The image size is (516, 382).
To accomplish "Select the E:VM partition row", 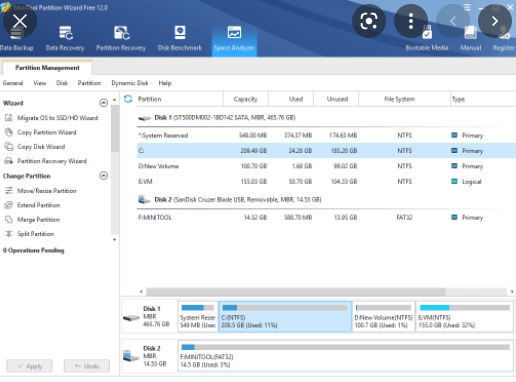I will click(x=326, y=181).
